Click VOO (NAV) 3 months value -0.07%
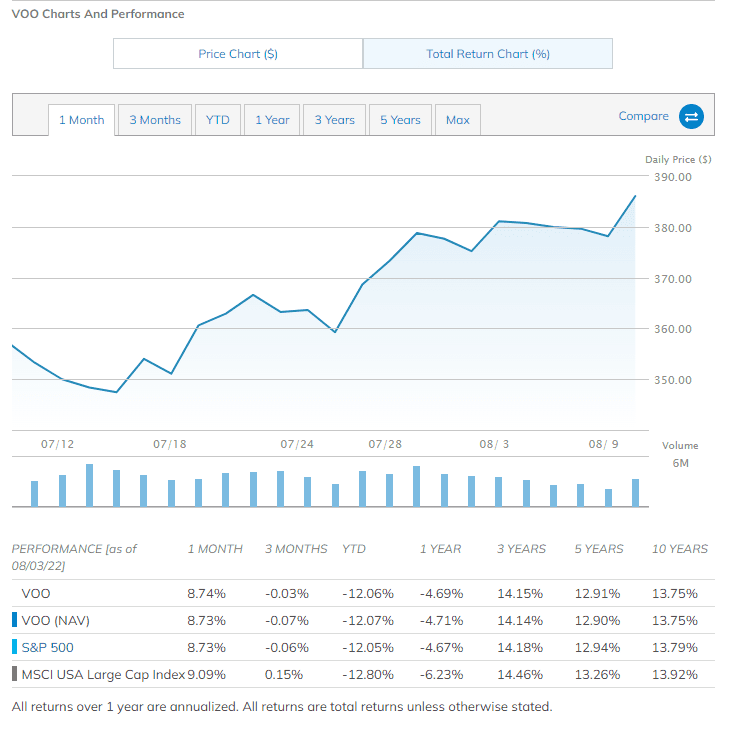734x734 pixels. pos(287,621)
